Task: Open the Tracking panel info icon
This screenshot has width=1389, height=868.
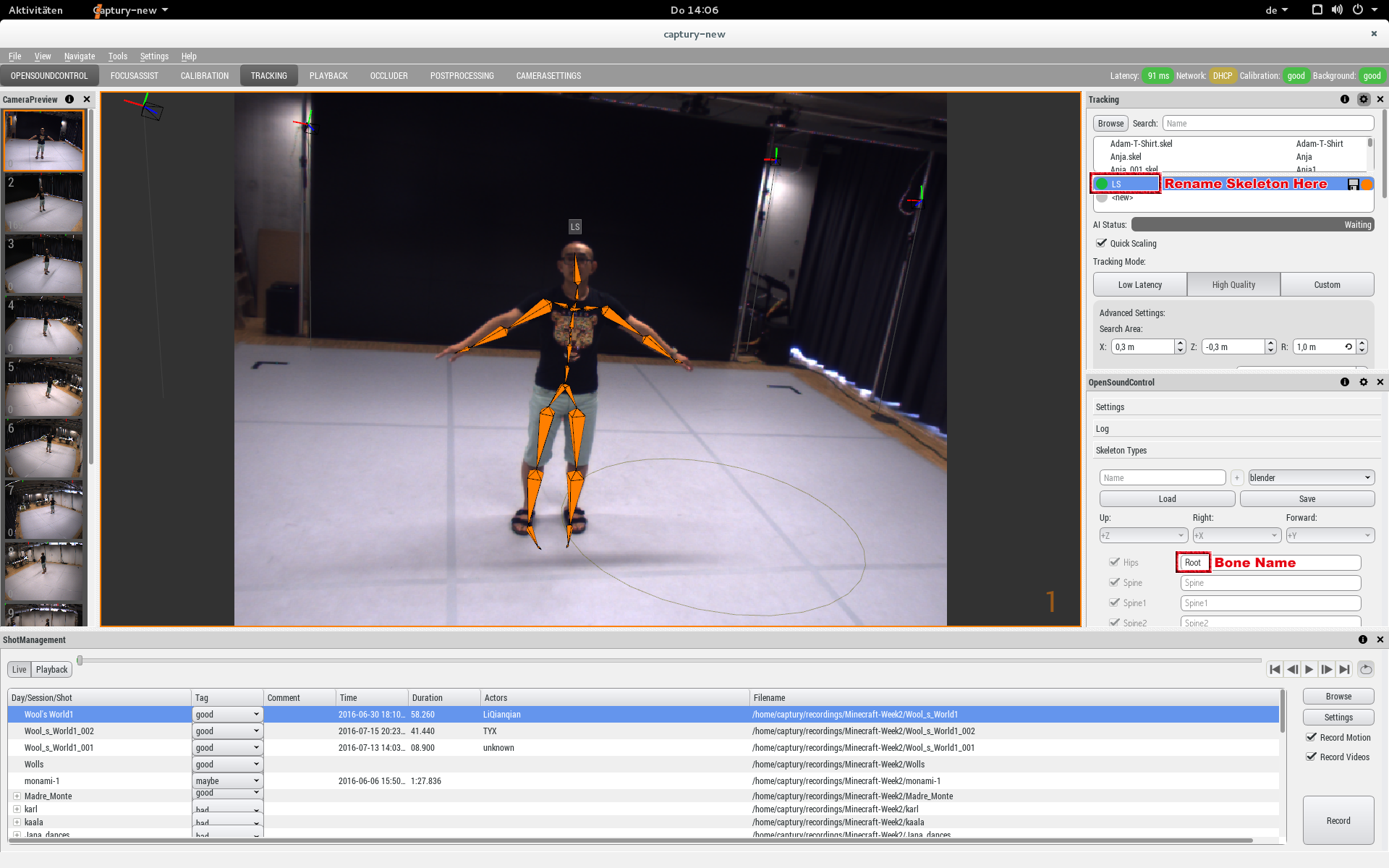Action: (1344, 99)
